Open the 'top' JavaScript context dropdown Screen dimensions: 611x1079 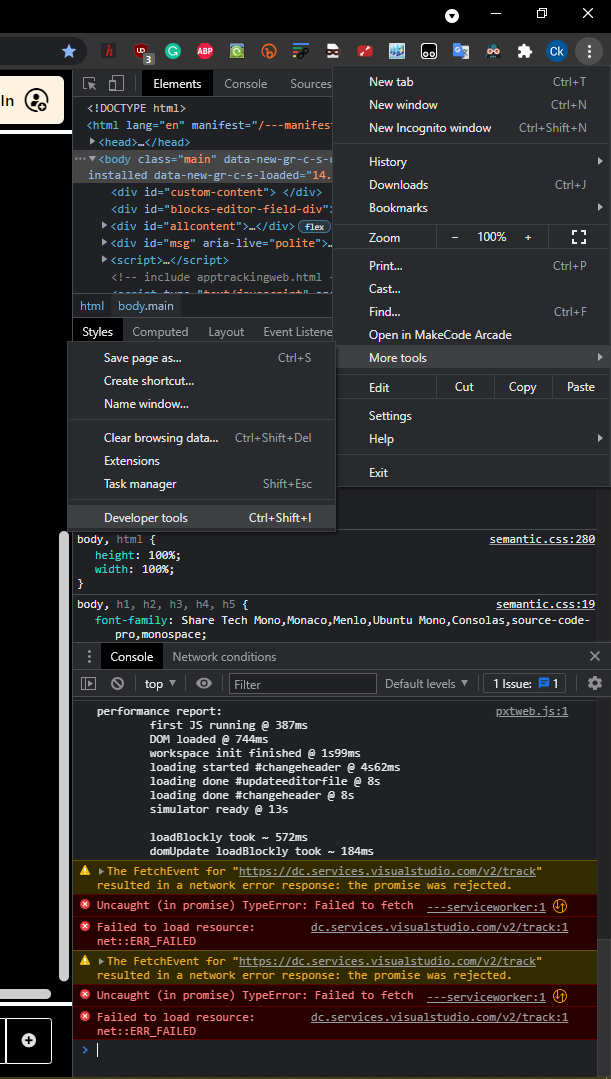click(160, 683)
